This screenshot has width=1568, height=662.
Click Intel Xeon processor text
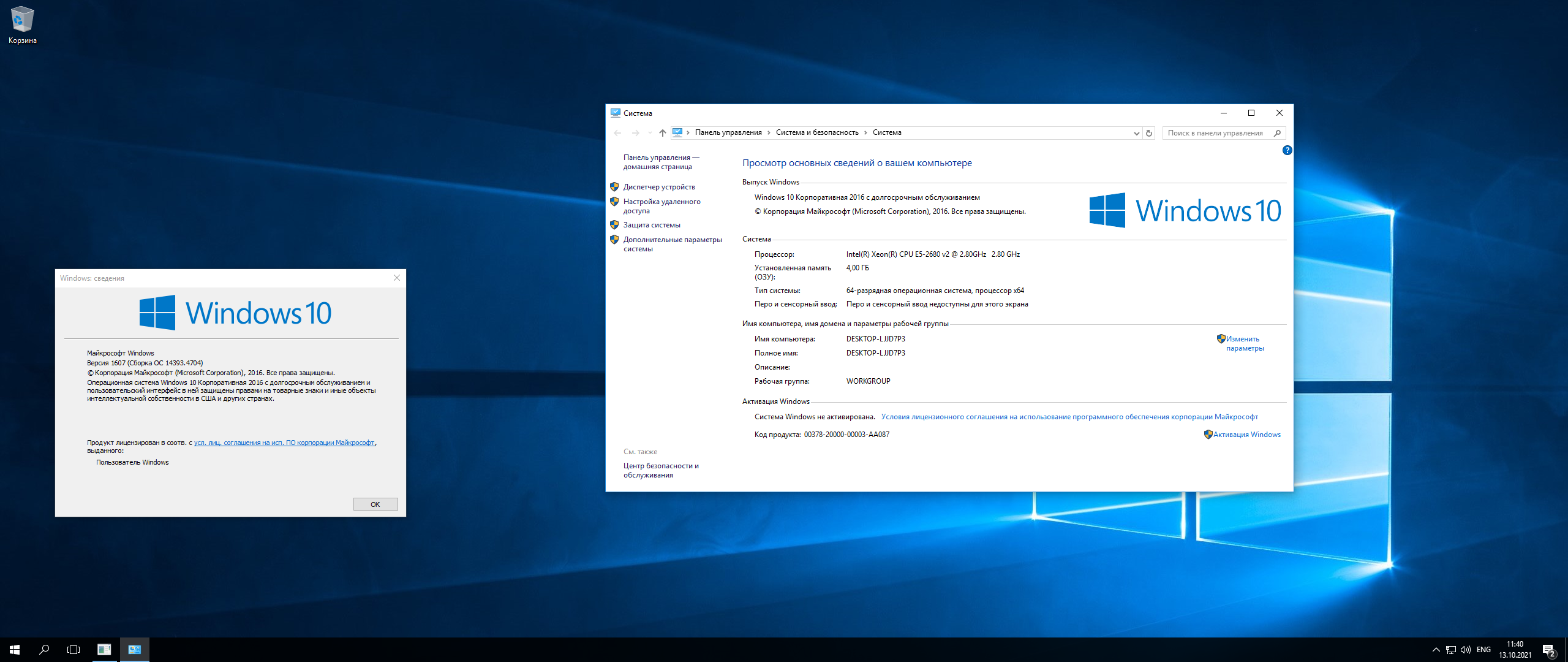tap(933, 254)
